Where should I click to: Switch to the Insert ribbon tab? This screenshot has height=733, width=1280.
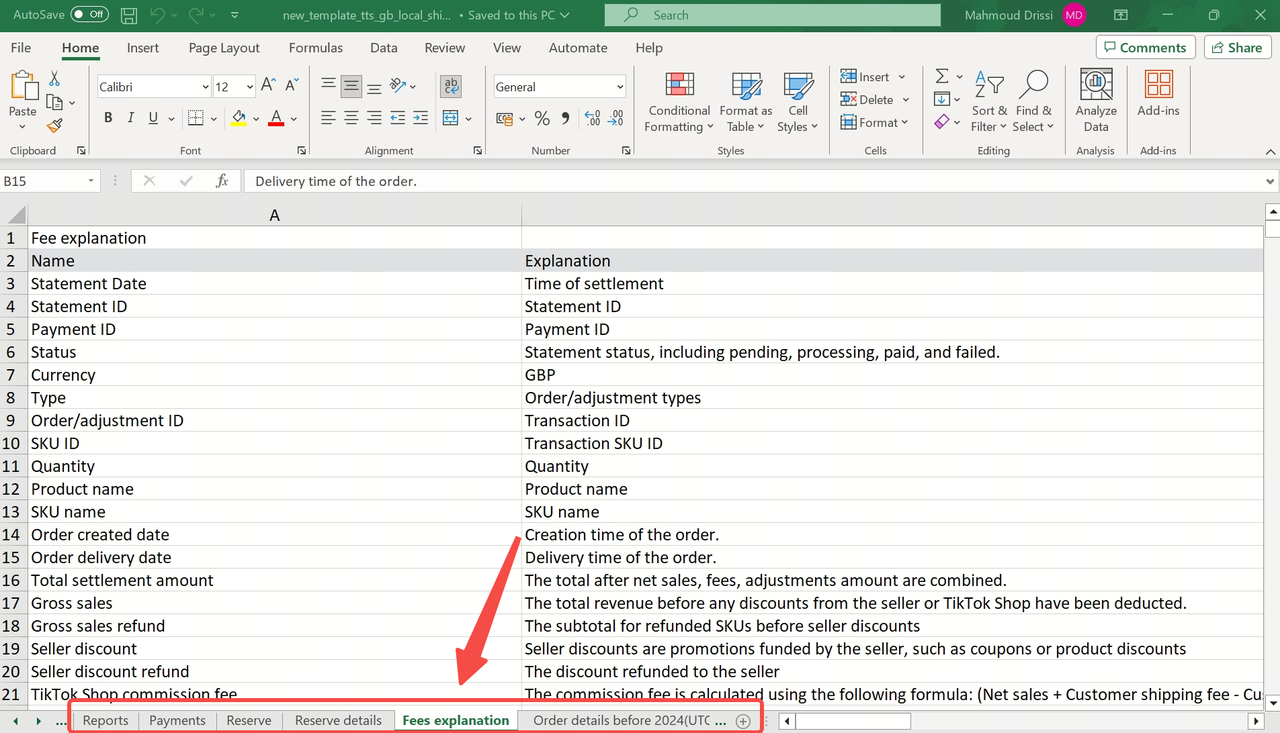point(143,48)
